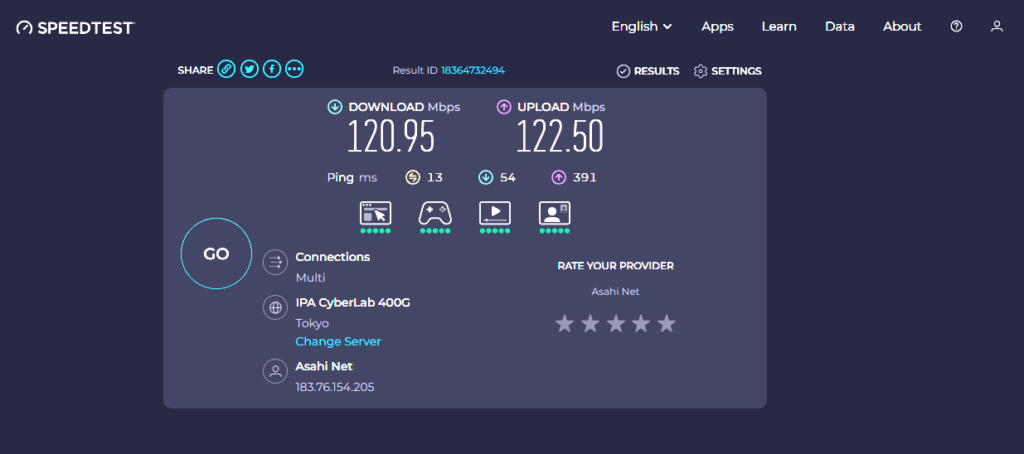Open the help question mark icon
Image resolution: width=1024 pixels, height=454 pixels.
coord(956,27)
